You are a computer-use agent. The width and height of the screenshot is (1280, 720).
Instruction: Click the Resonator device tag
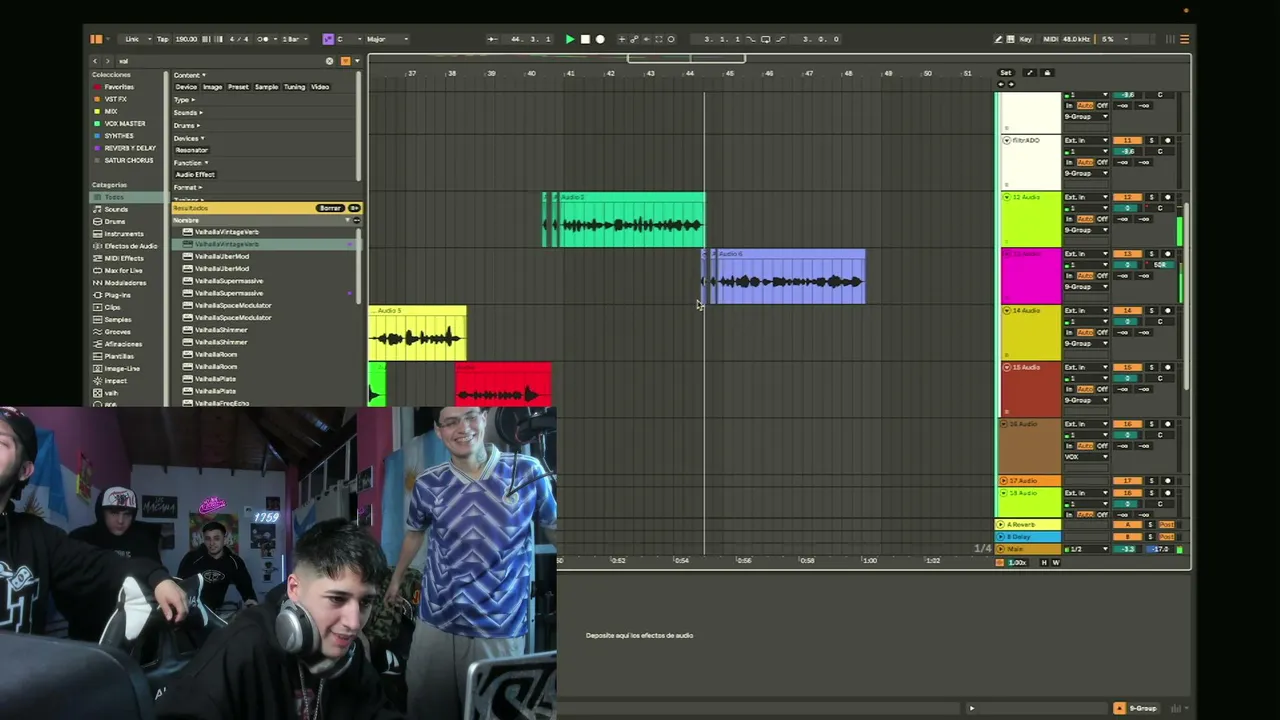pyautogui.click(x=192, y=150)
